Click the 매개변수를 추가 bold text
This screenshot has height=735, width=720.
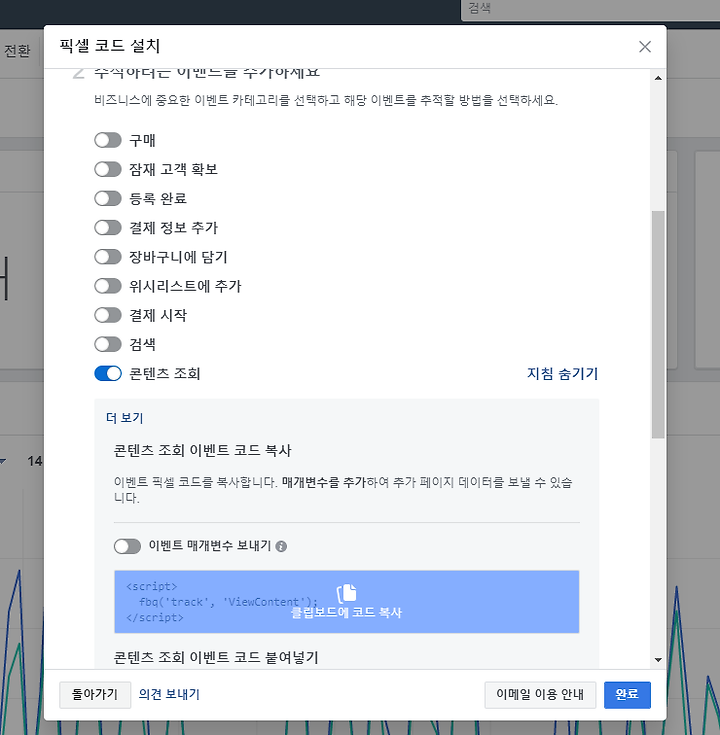(324, 482)
